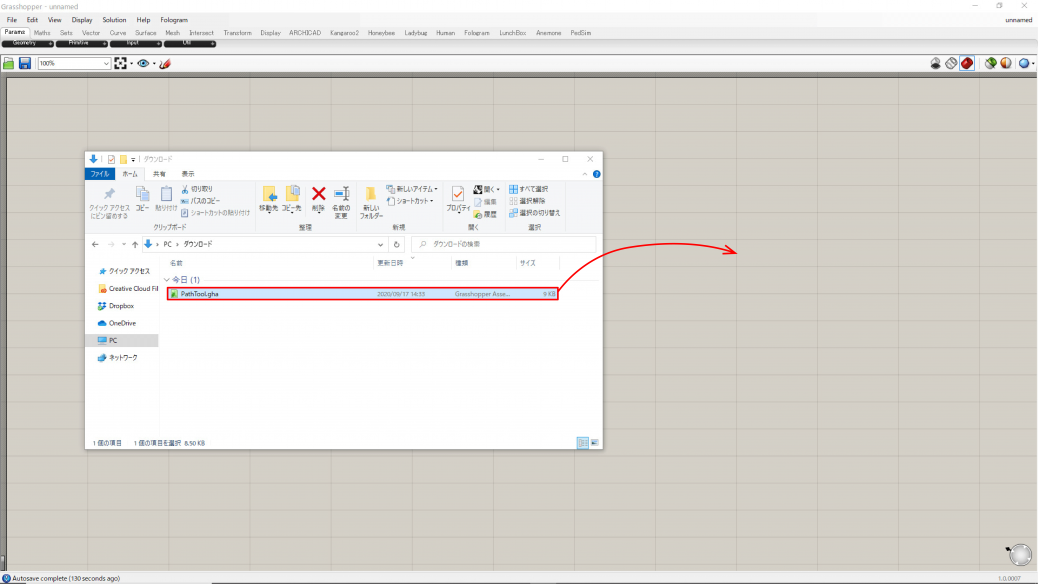Toggle Explorer large icons view button

594,442
